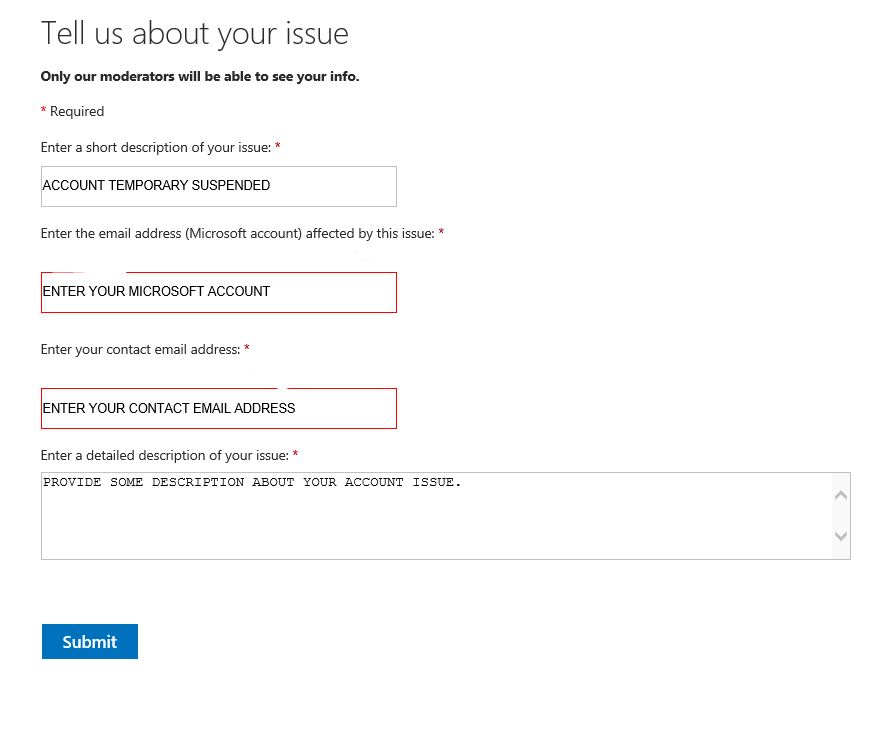Click the scrollbar track of the textarea
The width and height of the screenshot is (886, 729).
click(841, 516)
